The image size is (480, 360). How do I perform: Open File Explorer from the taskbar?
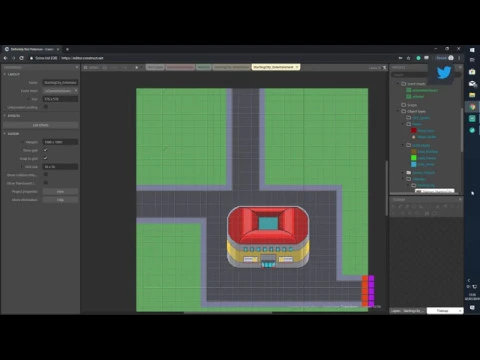click(472, 95)
